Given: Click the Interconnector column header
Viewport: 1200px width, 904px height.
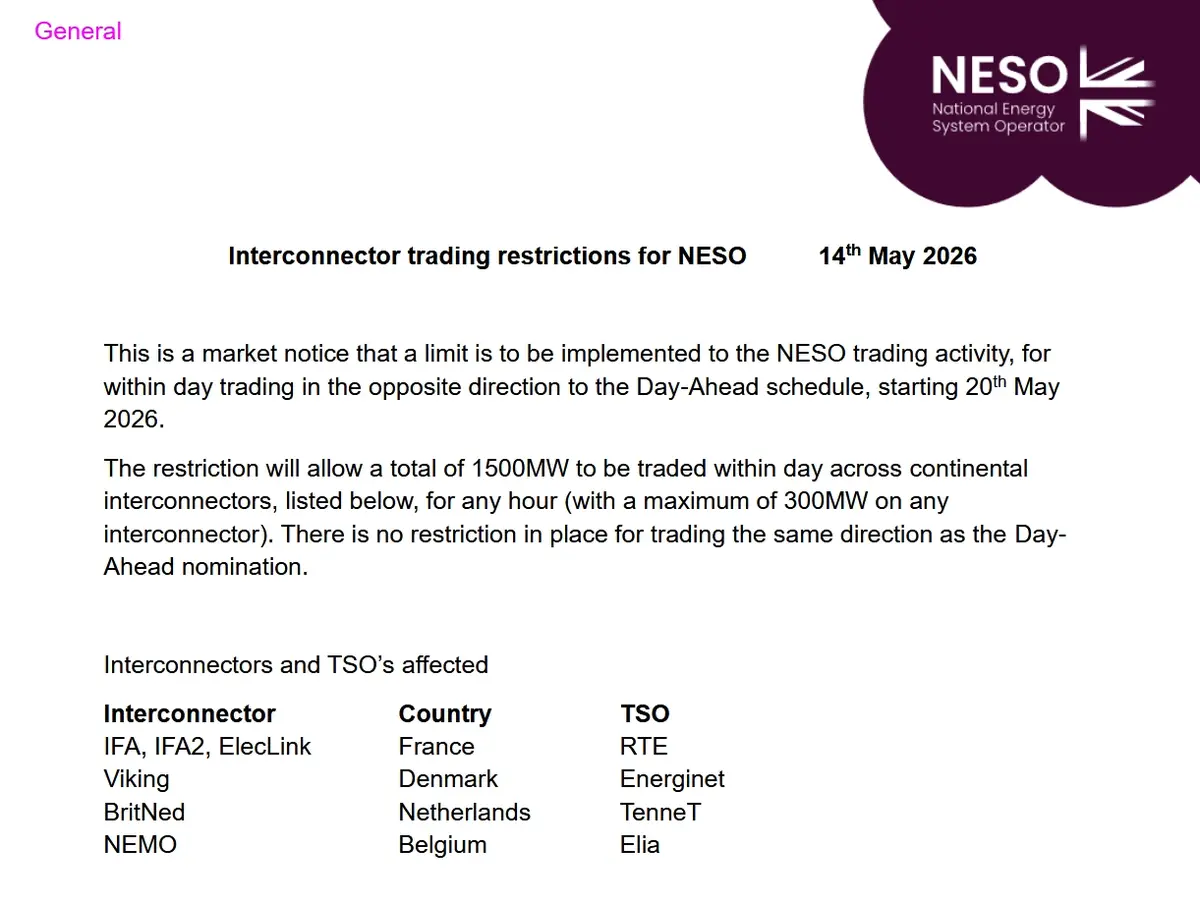Looking at the screenshot, I should [x=189, y=714].
